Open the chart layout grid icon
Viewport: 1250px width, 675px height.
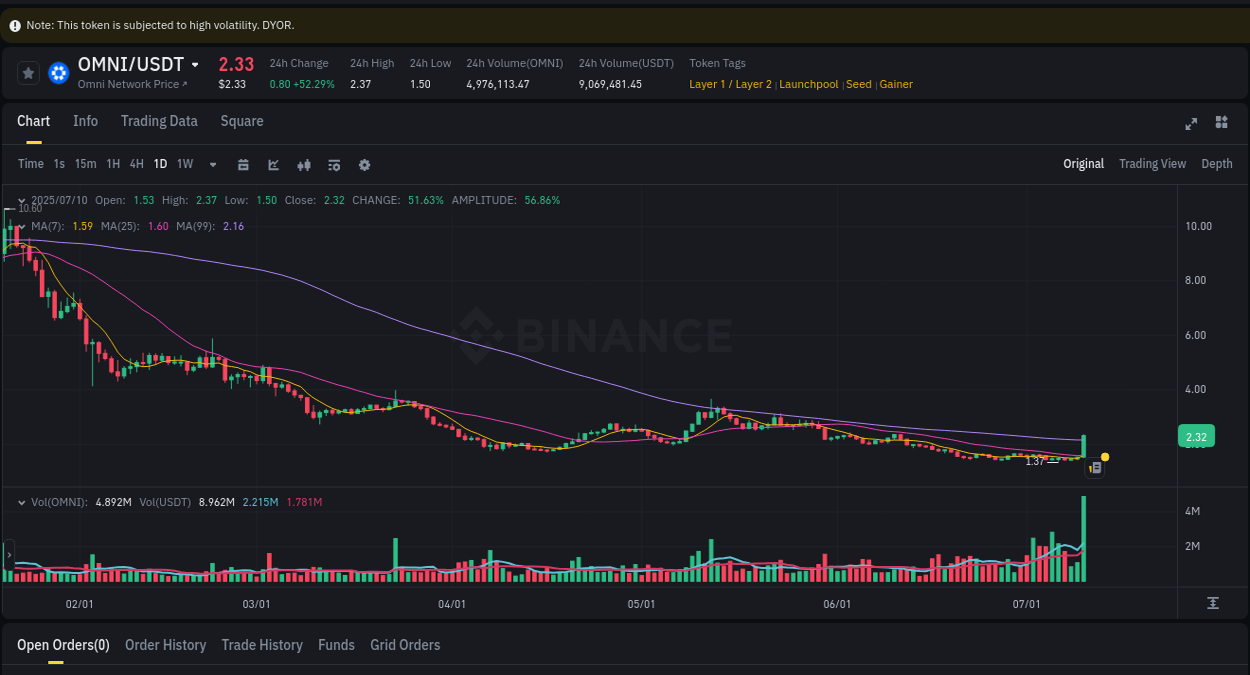coord(1221,122)
